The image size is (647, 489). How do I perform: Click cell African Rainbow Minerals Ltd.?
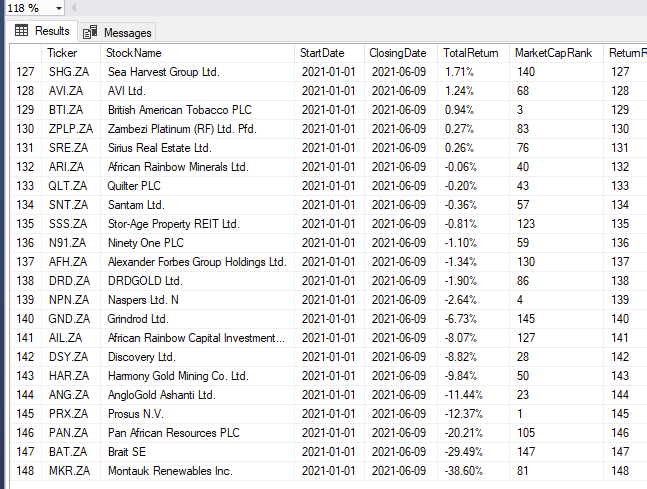(198, 167)
